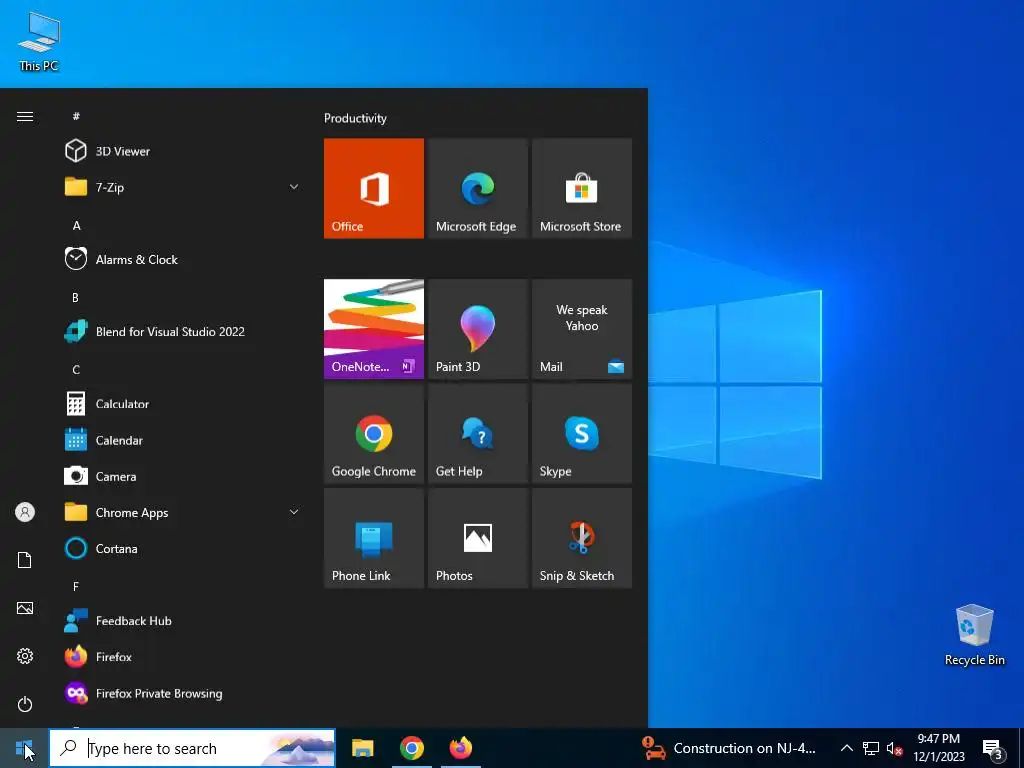Launch Firefox from app list
Screen dimensions: 1024x768
183,657
